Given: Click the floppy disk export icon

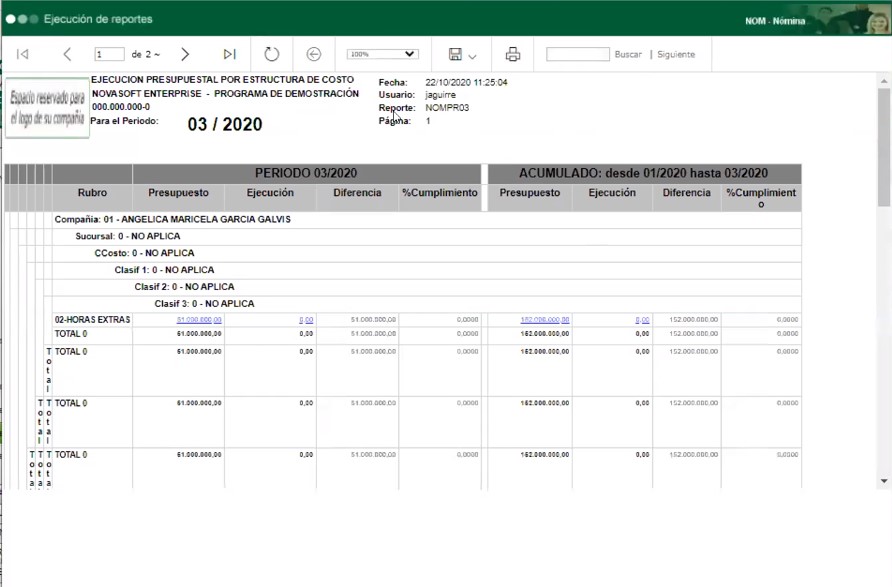Looking at the screenshot, I should point(455,54).
